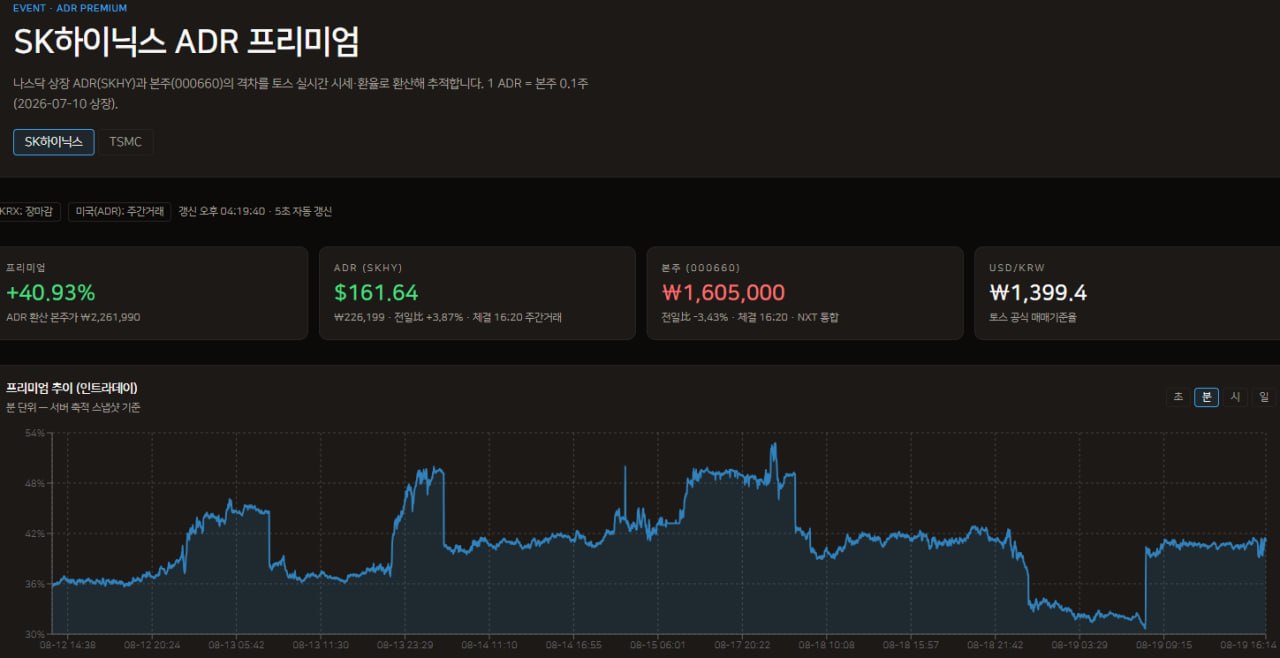Click the SK하이닉스 ADR 프리미엄 heading
The image size is (1280, 658).
pos(186,42)
